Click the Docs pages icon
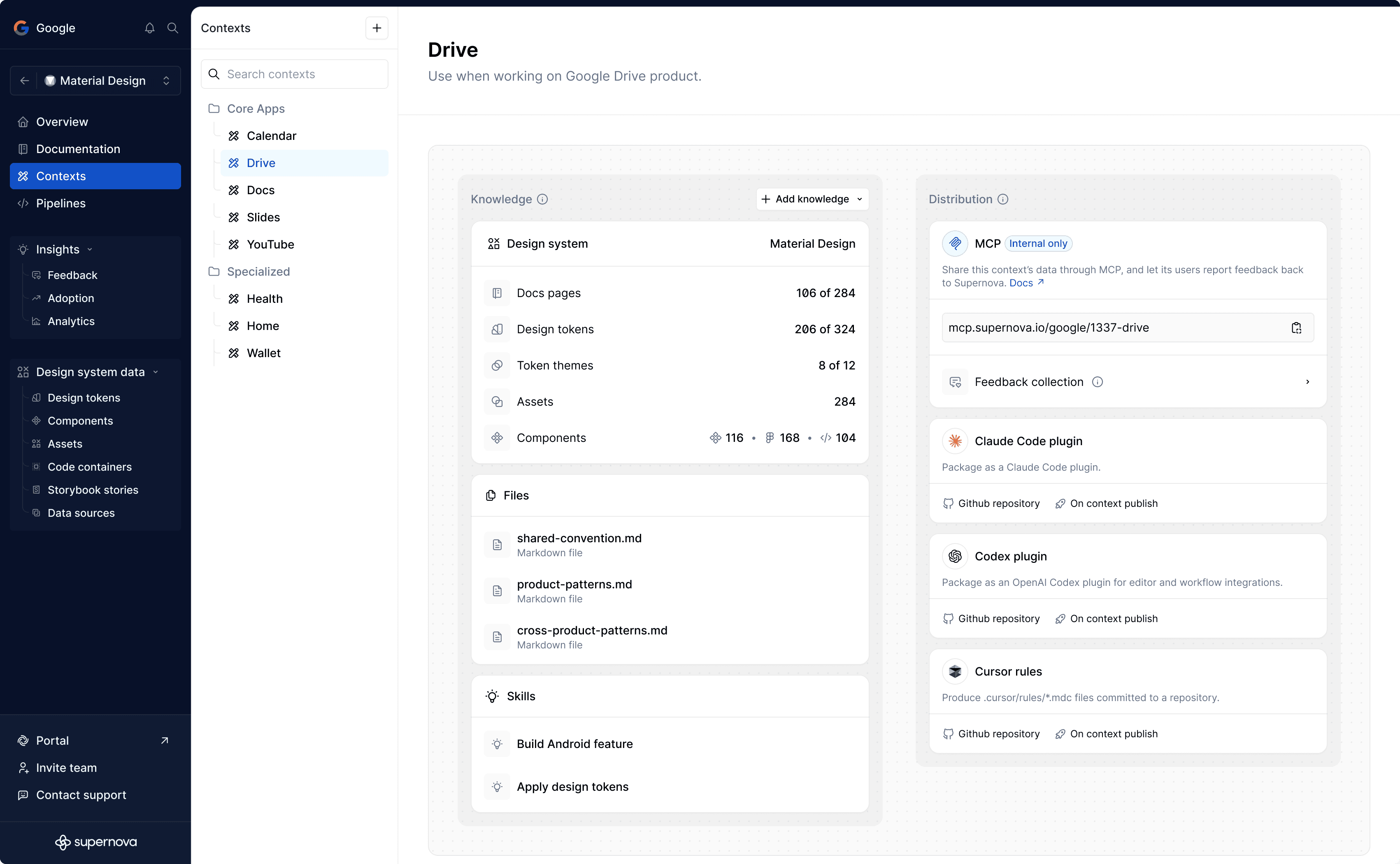The width and height of the screenshot is (1400, 864). (x=497, y=293)
